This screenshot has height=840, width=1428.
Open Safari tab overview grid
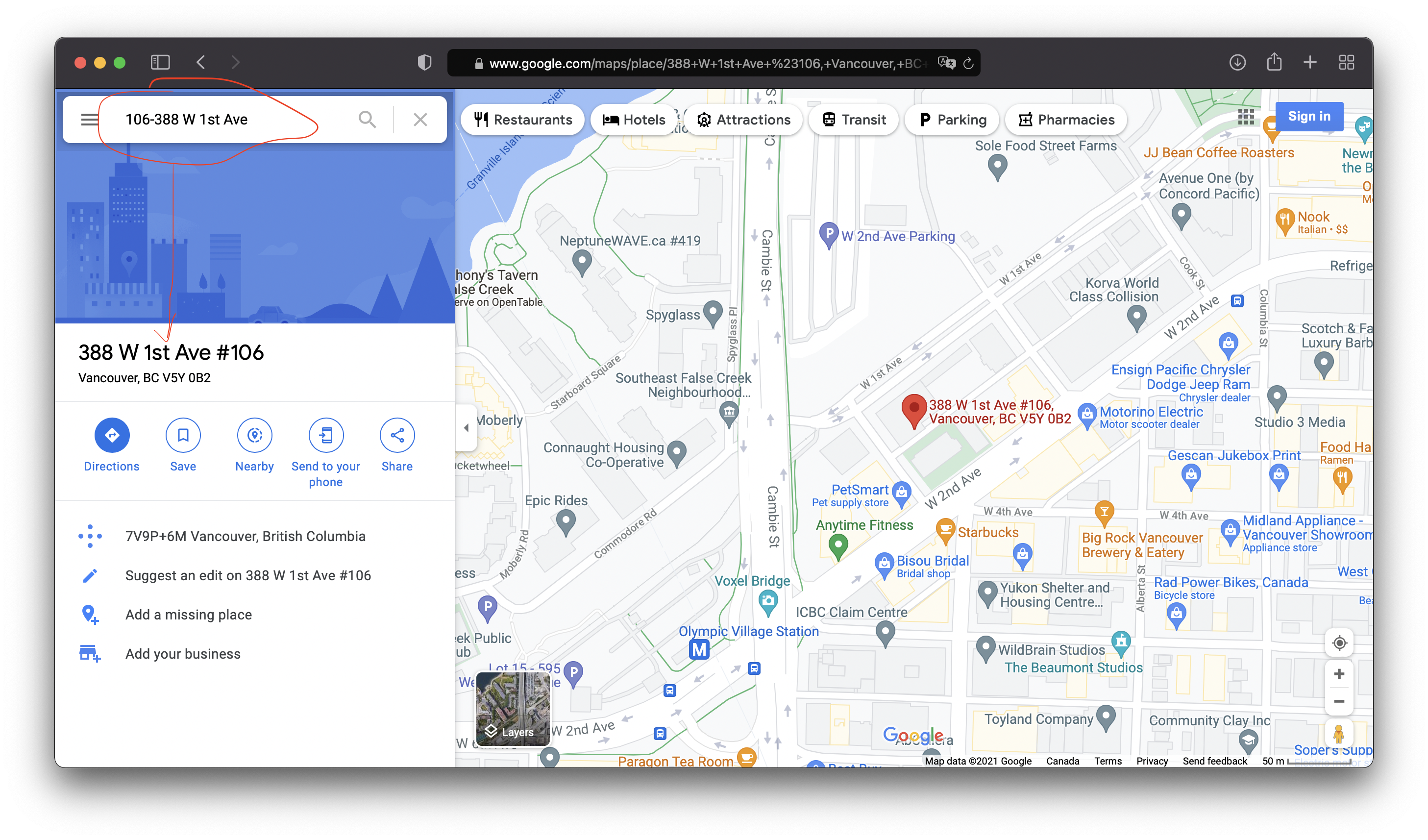pos(1346,62)
